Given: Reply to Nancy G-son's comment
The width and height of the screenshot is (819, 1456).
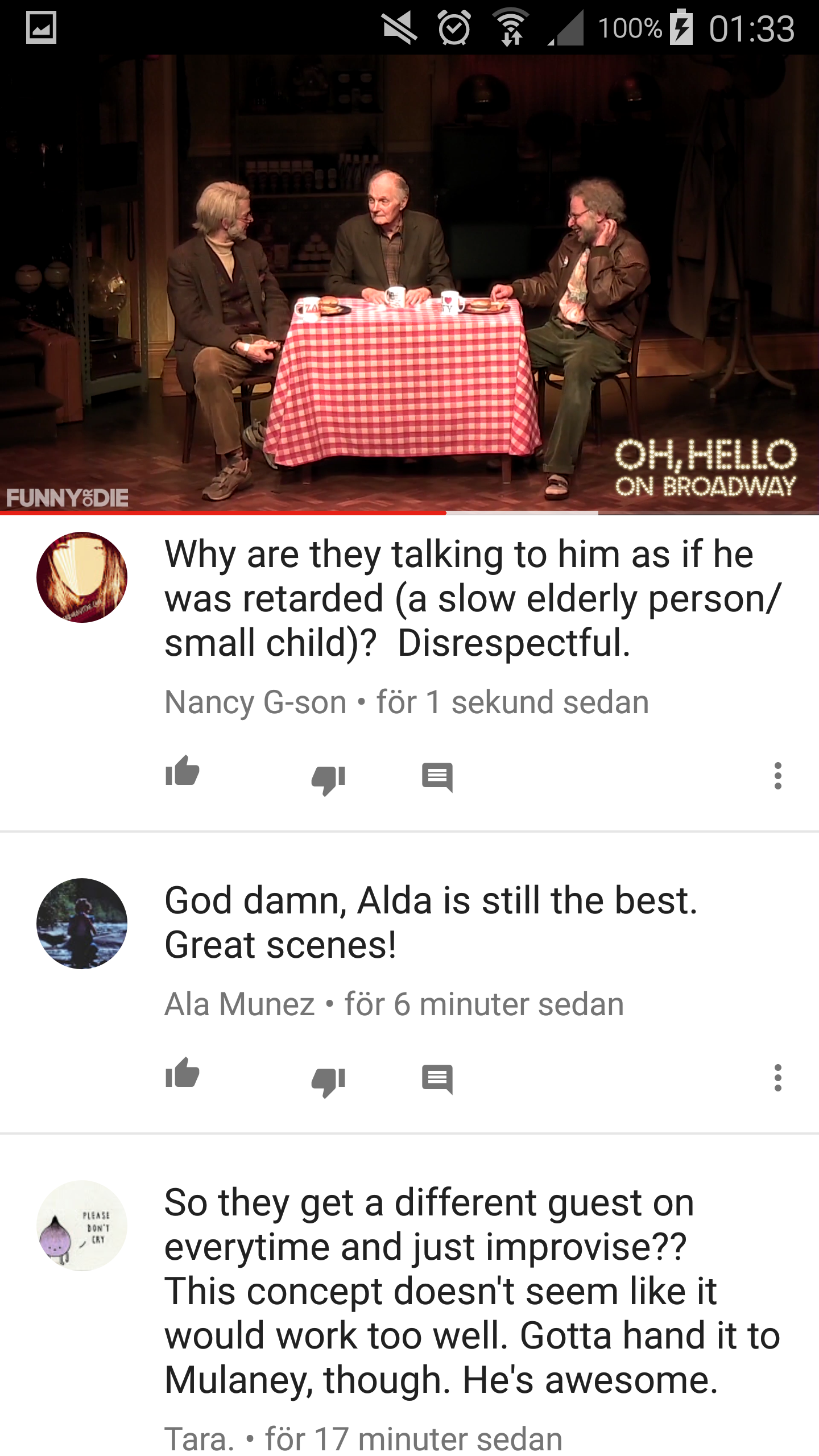Looking at the screenshot, I should 437,777.
